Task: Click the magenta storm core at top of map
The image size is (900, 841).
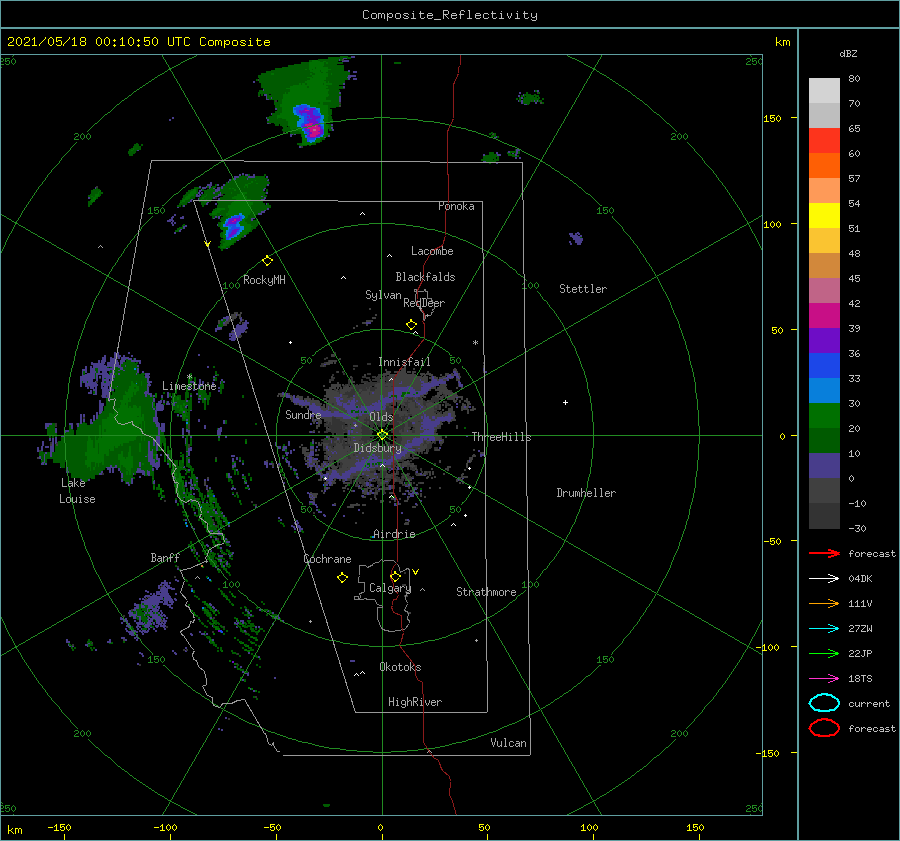Action: tap(313, 130)
